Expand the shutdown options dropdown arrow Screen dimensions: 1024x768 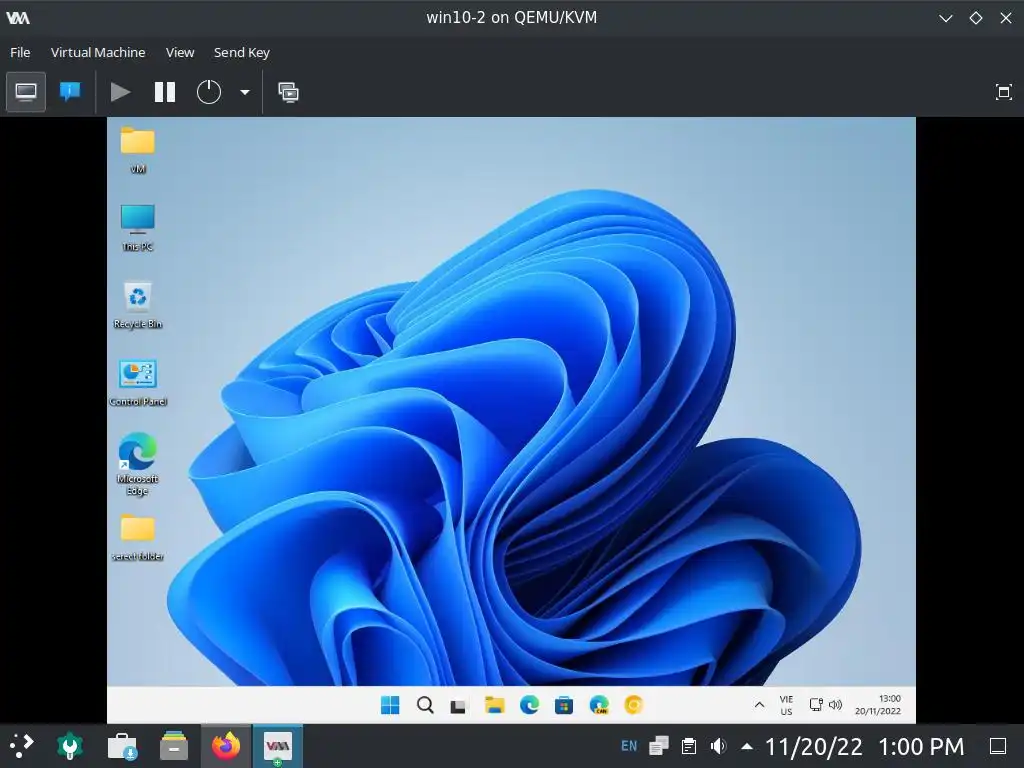point(245,92)
